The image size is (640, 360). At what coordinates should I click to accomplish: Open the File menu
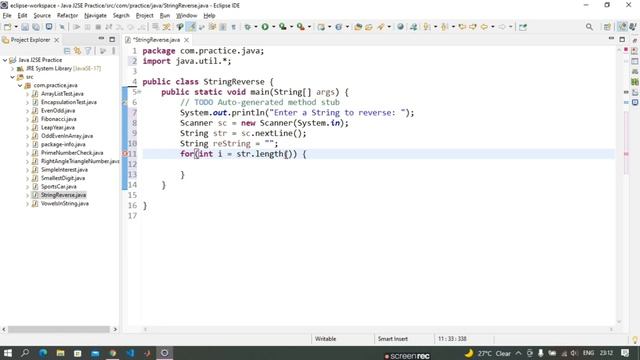click(x=7, y=16)
